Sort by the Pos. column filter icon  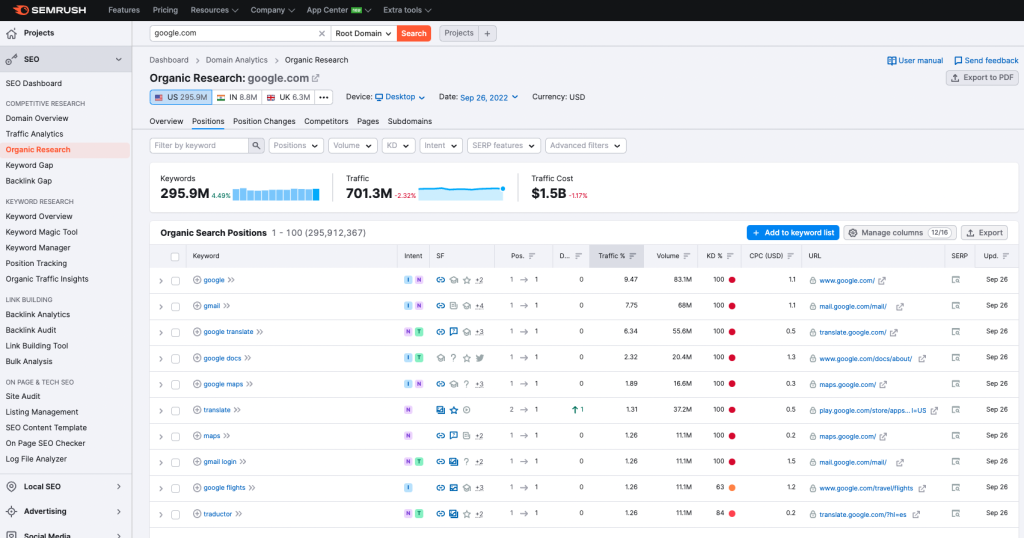(532, 256)
